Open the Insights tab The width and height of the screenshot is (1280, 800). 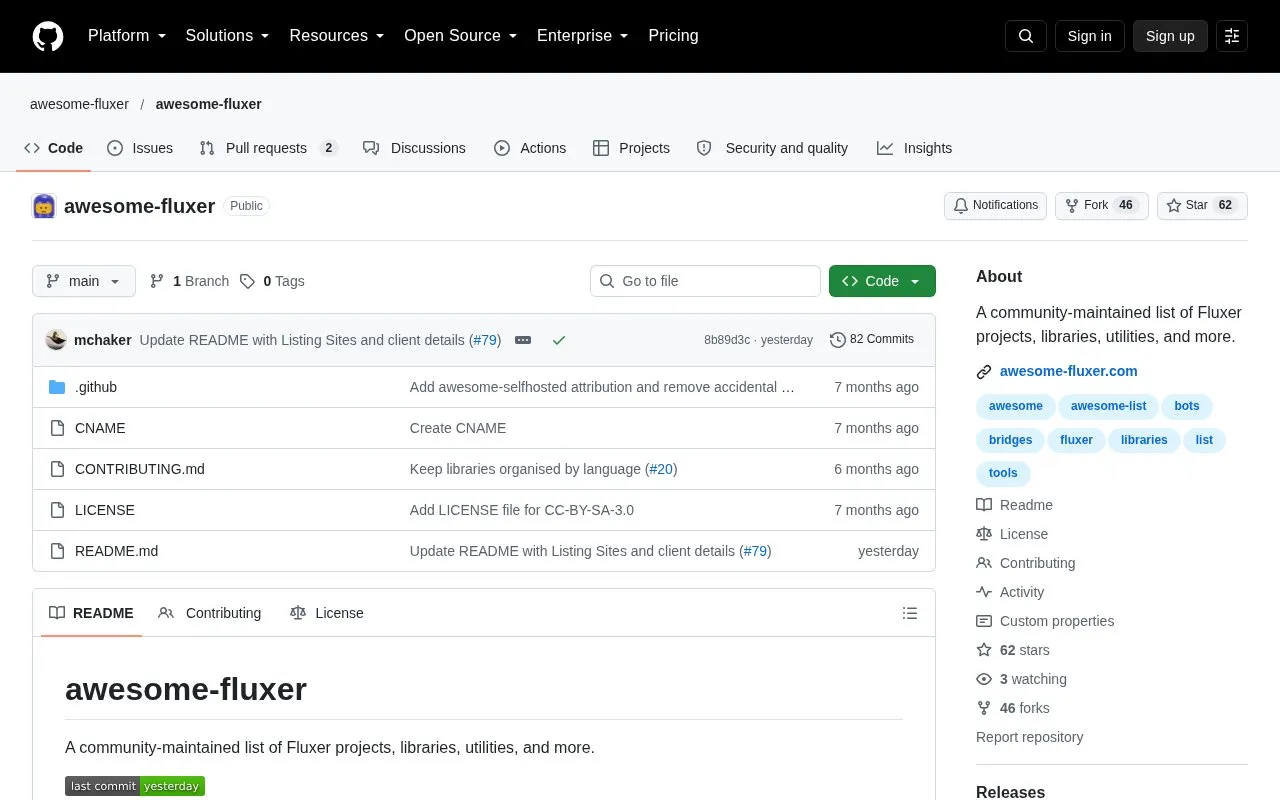tap(914, 148)
